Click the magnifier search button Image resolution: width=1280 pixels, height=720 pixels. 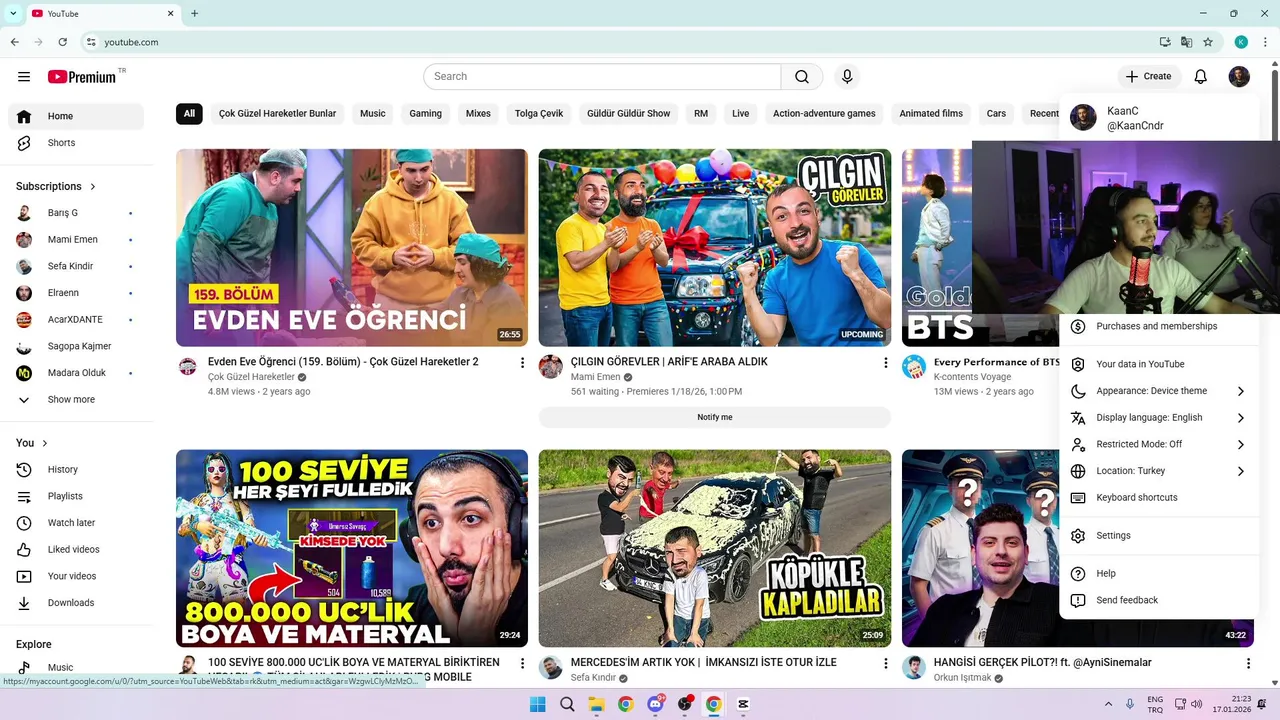point(802,77)
